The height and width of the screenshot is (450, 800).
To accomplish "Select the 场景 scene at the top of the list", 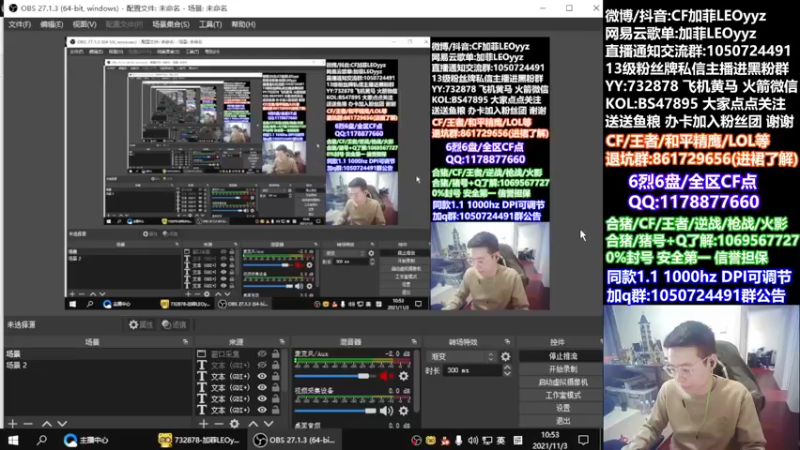I will pos(98,354).
